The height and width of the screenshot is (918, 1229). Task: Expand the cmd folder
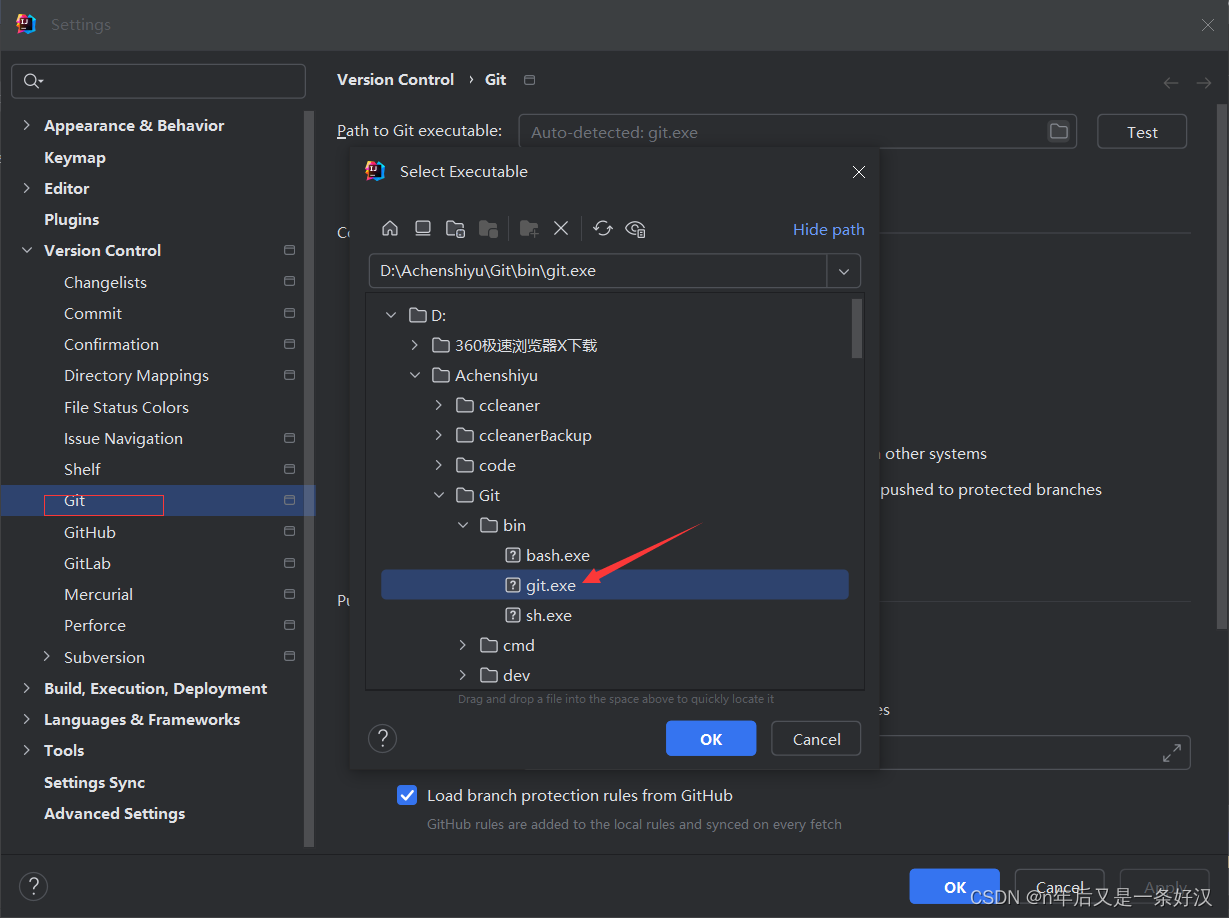coord(463,645)
